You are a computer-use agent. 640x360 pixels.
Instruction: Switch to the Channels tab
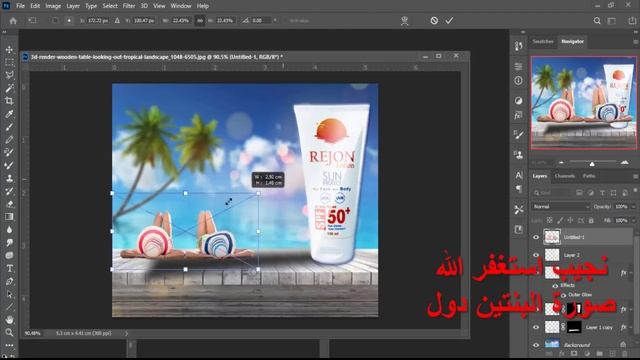point(564,176)
